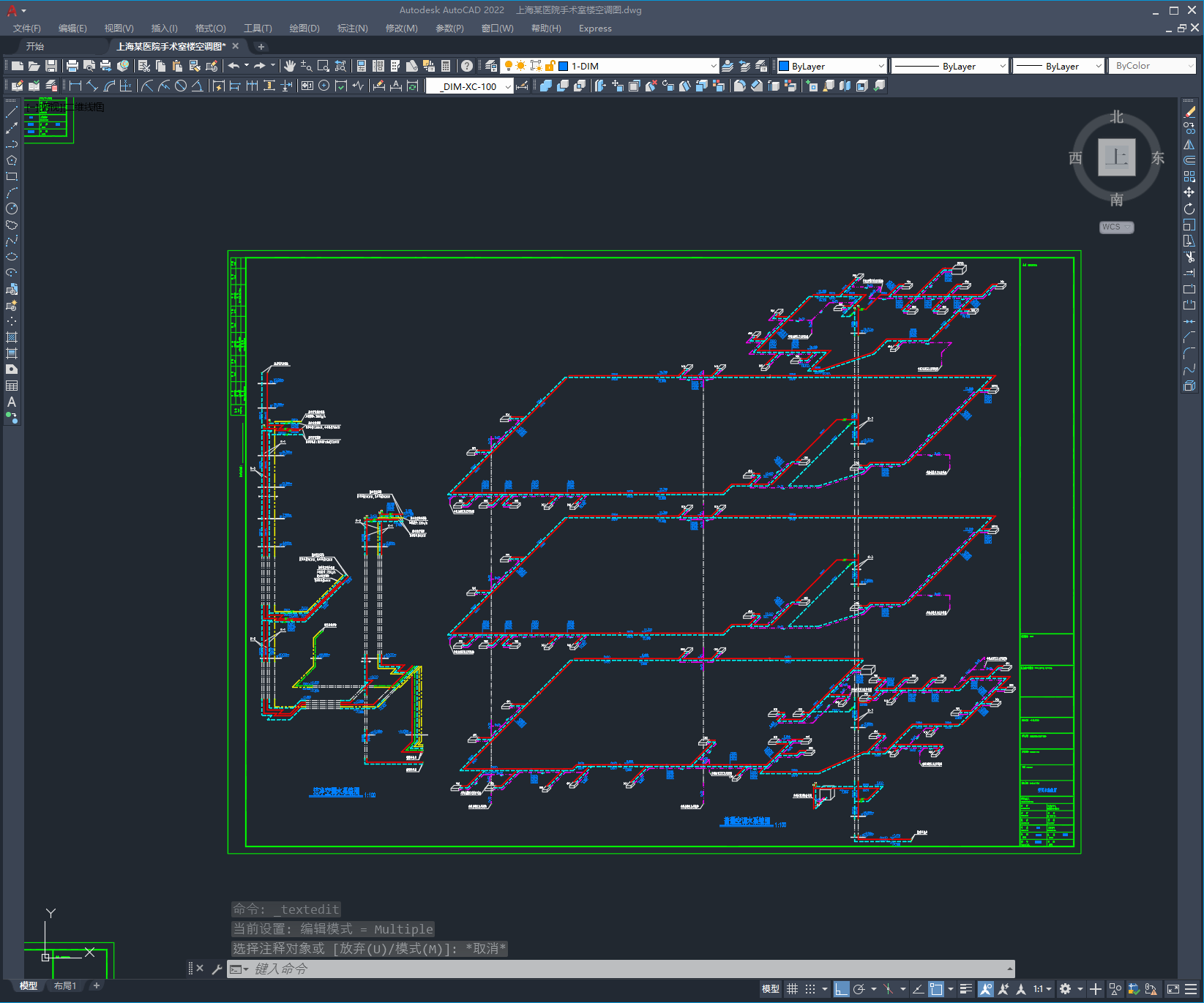Select the Erase tool
1204x1003 pixels.
(1189, 112)
